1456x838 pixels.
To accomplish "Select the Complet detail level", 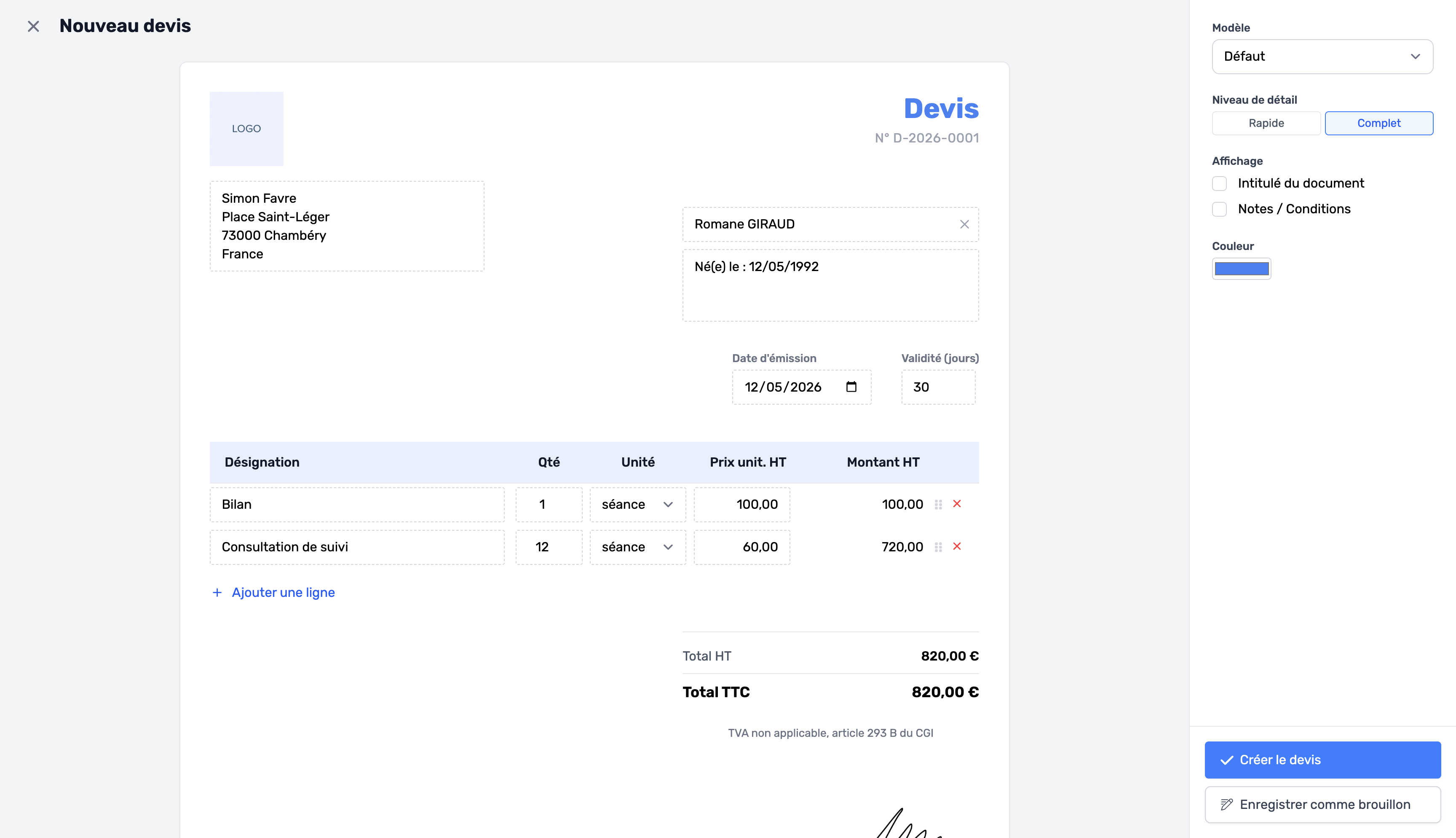I will [1378, 123].
